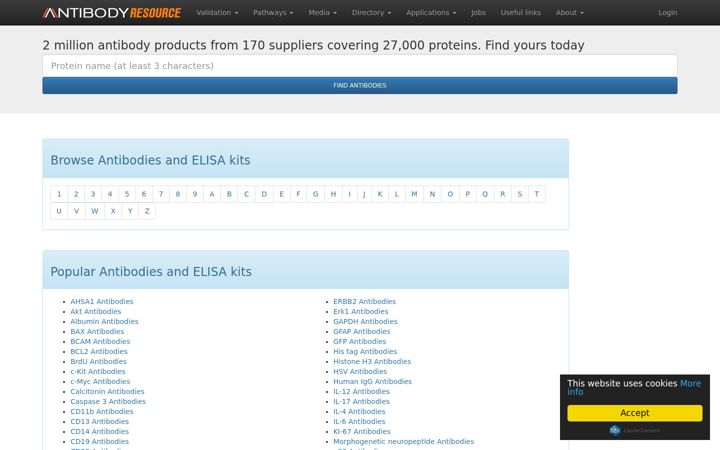
Task: Select letter T in browse index
Action: click(536, 194)
